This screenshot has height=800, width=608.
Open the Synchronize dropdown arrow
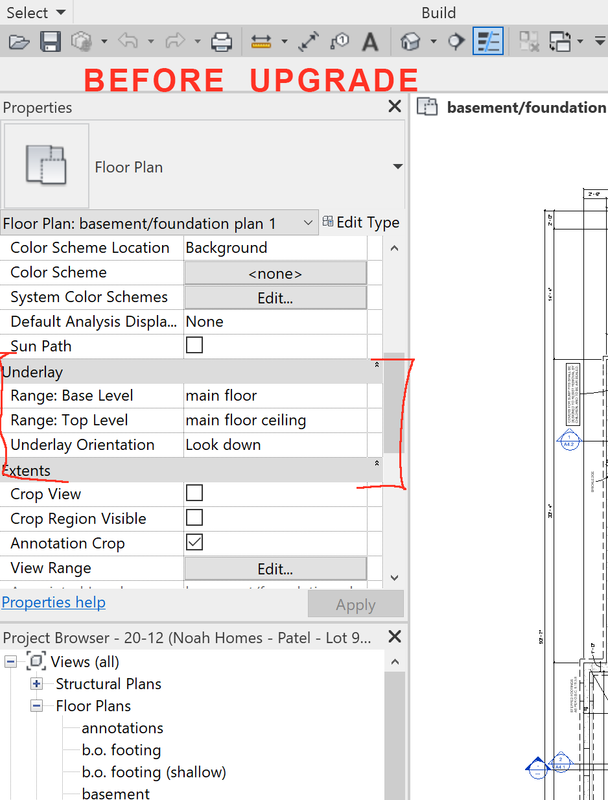tap(104, 41)
